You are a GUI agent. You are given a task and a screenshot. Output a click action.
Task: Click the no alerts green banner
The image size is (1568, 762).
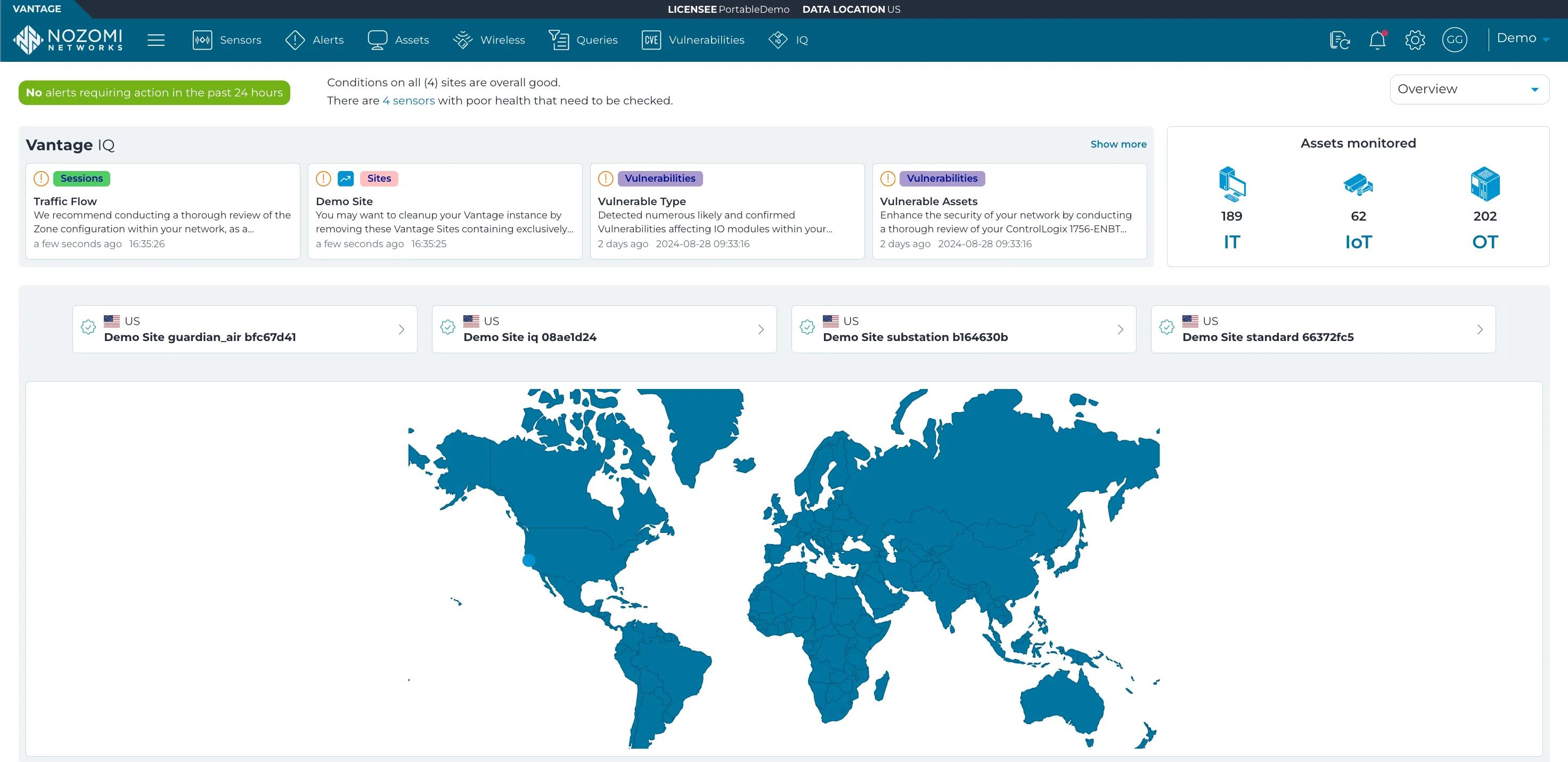point(154,93)
